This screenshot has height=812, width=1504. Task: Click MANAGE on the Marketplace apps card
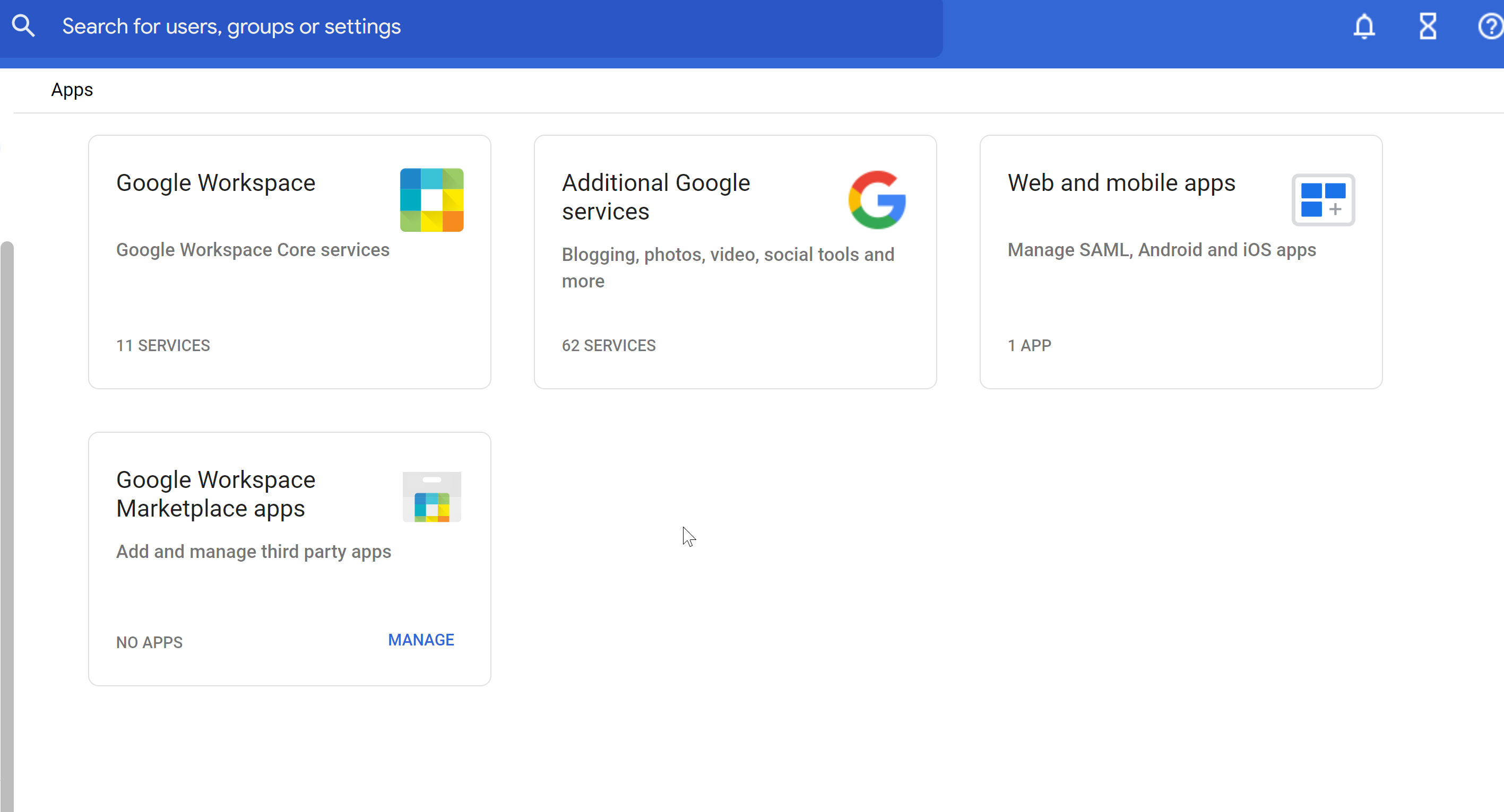coord(421,640)
